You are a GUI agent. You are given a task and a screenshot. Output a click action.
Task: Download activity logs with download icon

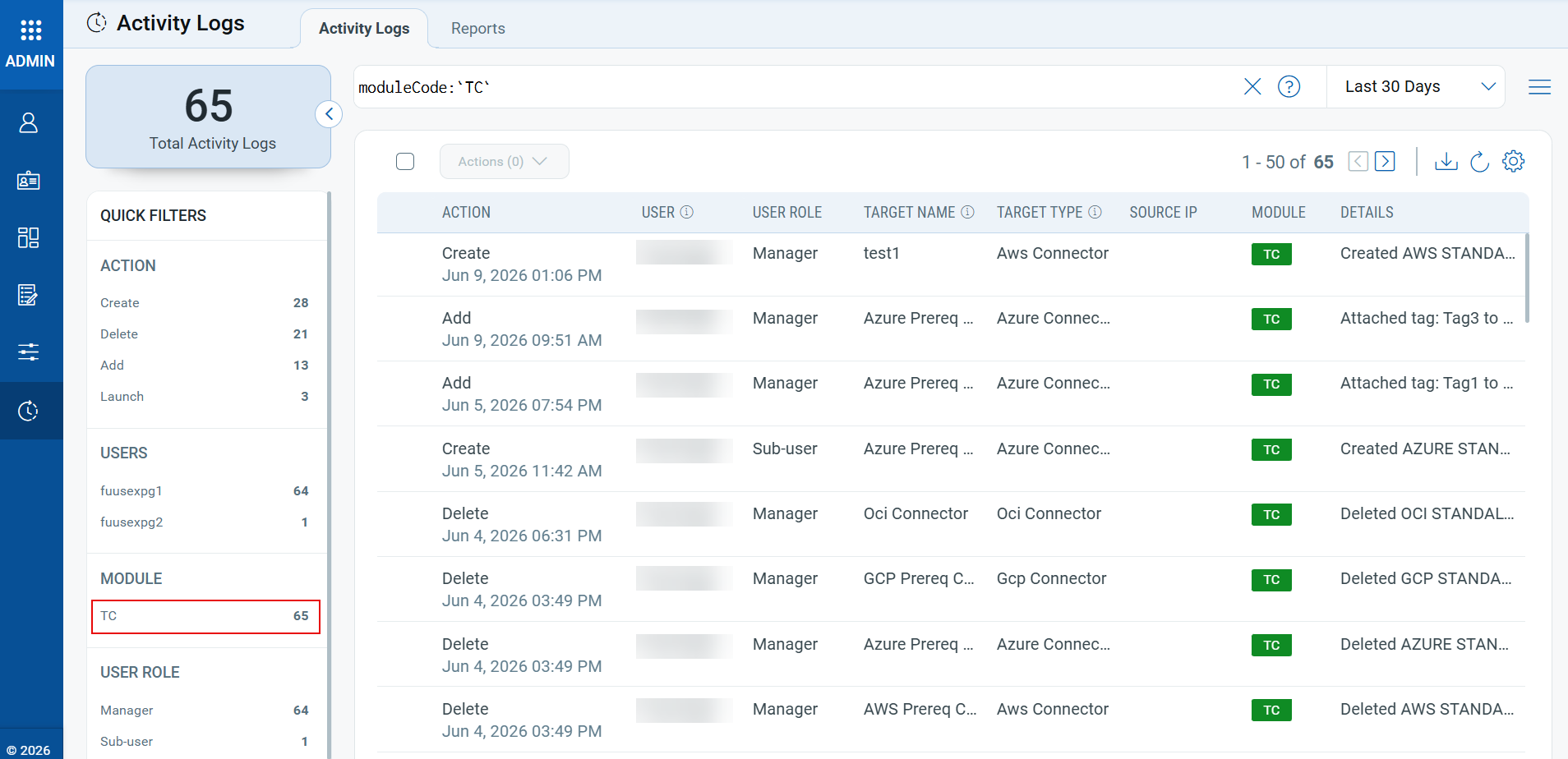1446,161
